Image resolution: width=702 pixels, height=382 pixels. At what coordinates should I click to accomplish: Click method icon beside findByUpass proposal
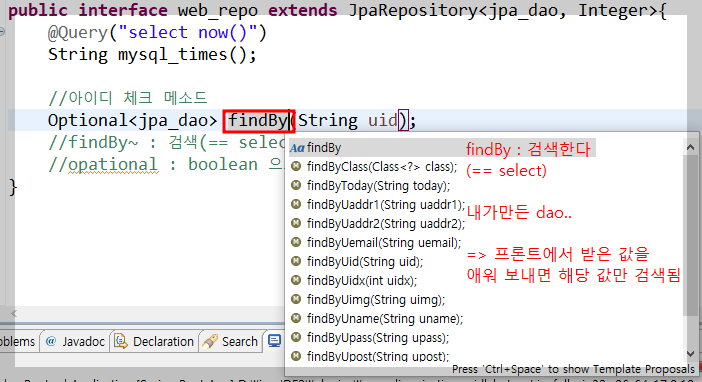click(x=296, y=337)
